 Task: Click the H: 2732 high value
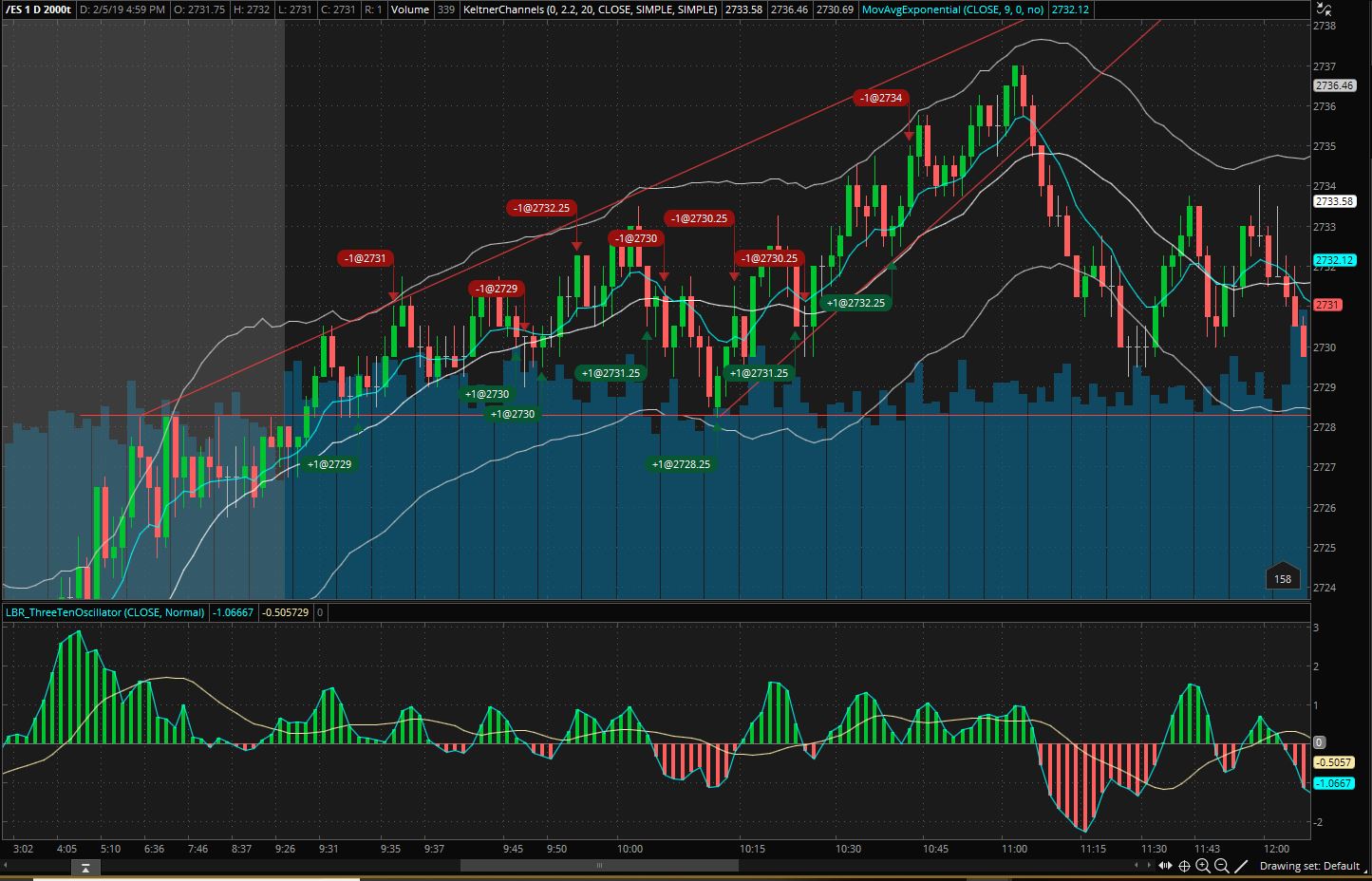(251, 9)
